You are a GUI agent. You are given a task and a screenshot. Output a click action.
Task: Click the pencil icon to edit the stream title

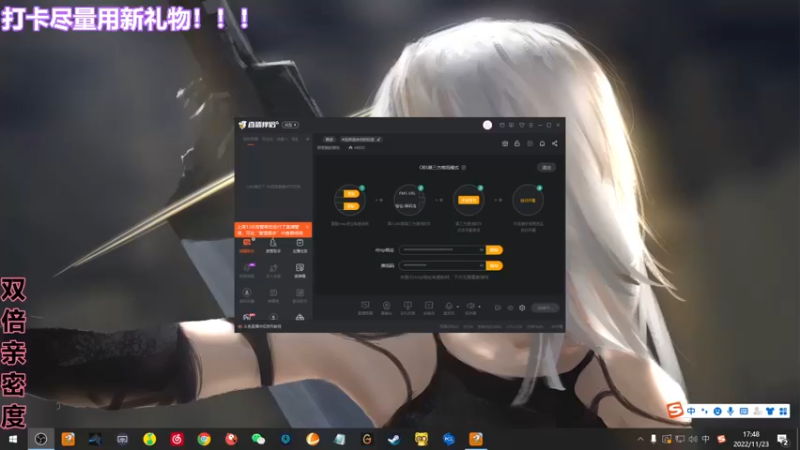pyautogui.click(x=379, y=139)
